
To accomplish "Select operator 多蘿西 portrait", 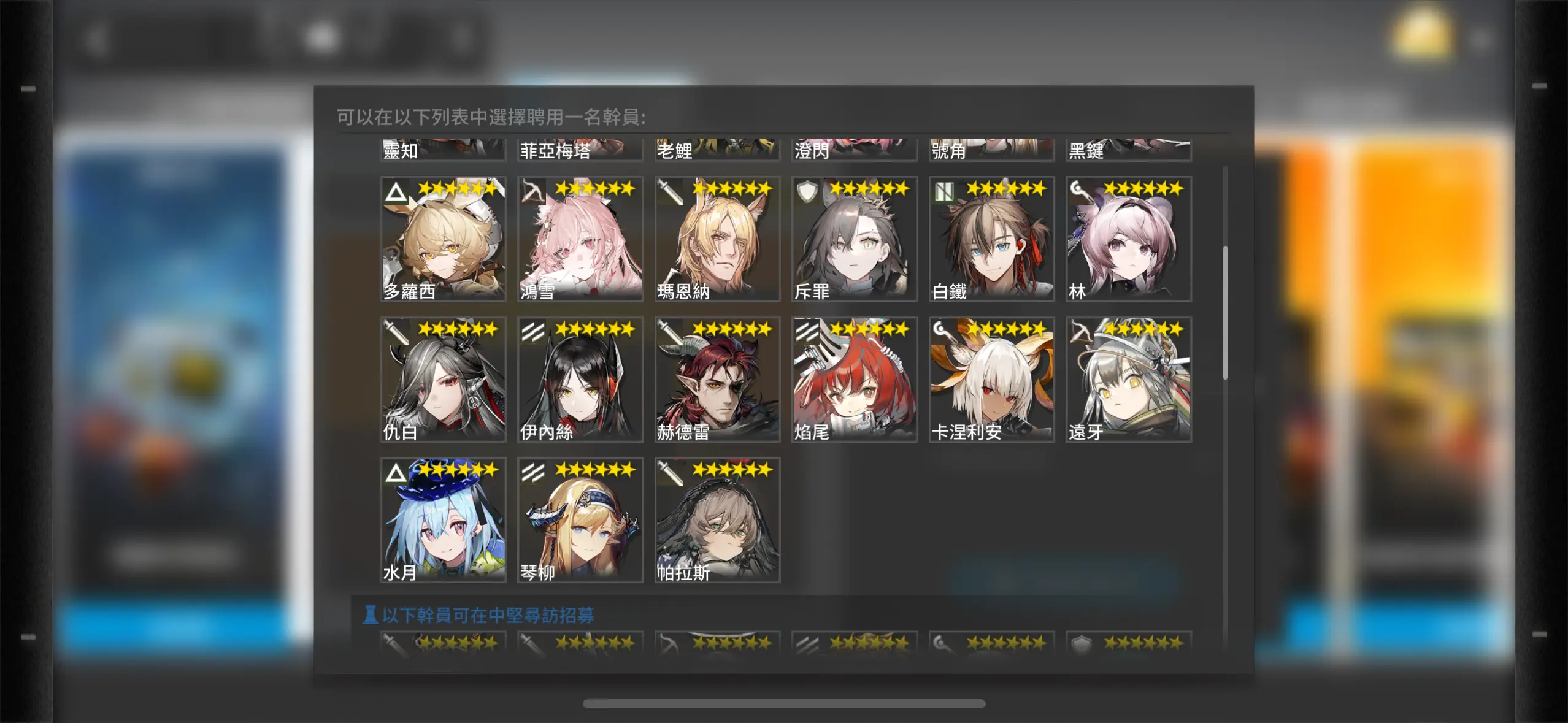I will pos(443,239).
